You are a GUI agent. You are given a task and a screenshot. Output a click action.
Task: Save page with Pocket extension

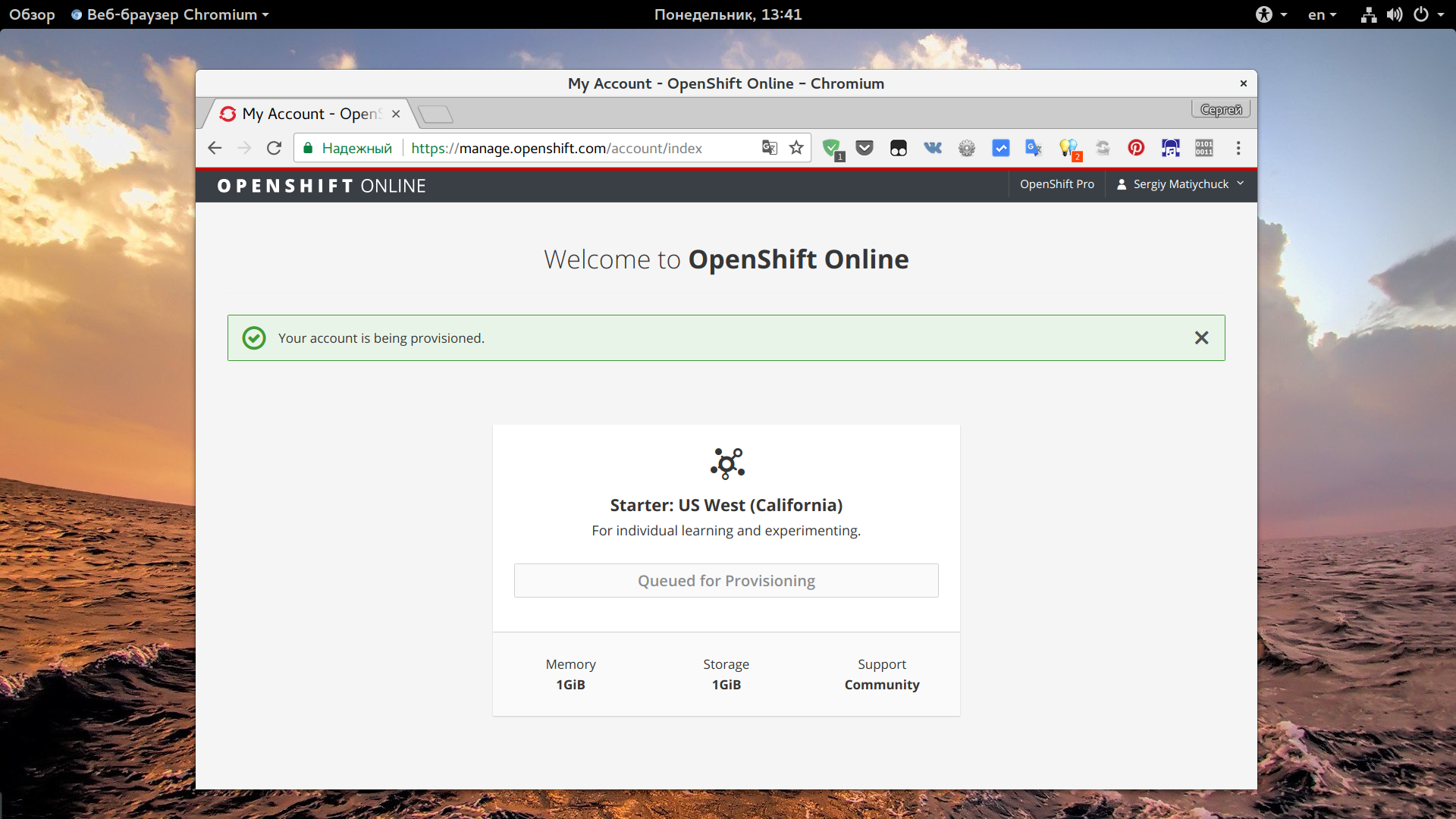pyautogui.click(x=864, y=148)
